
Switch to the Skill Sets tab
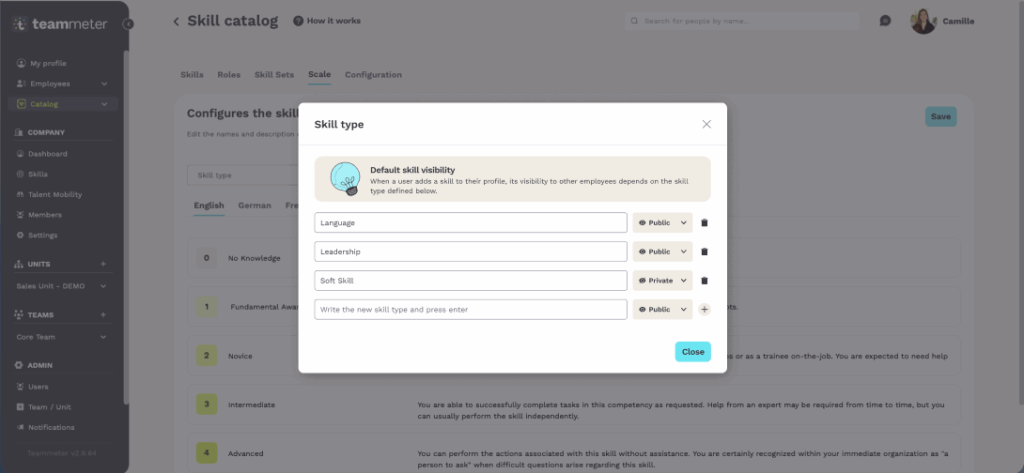[274, 75]
